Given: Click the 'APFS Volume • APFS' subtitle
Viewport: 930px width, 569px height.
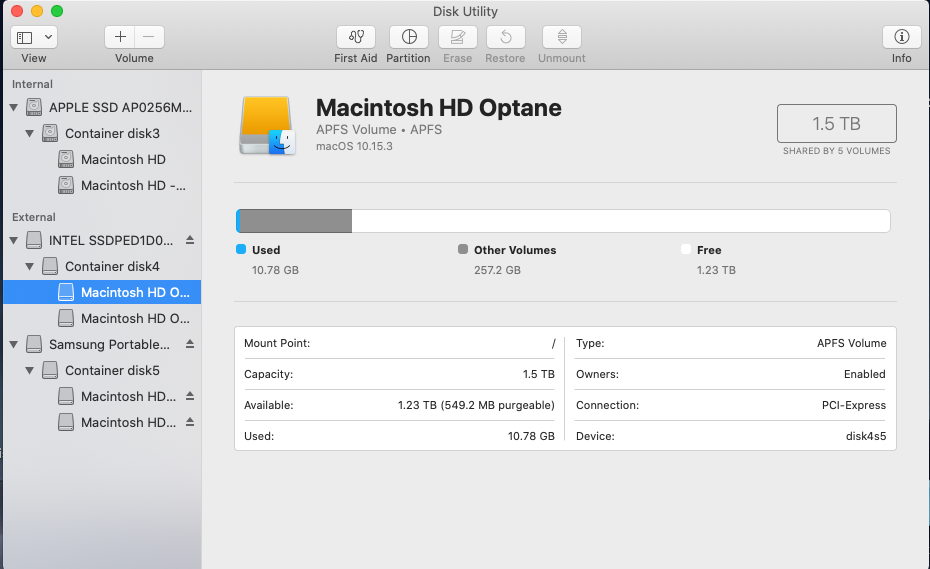Looking at the screenshot, I should click(x=379, y=129).
